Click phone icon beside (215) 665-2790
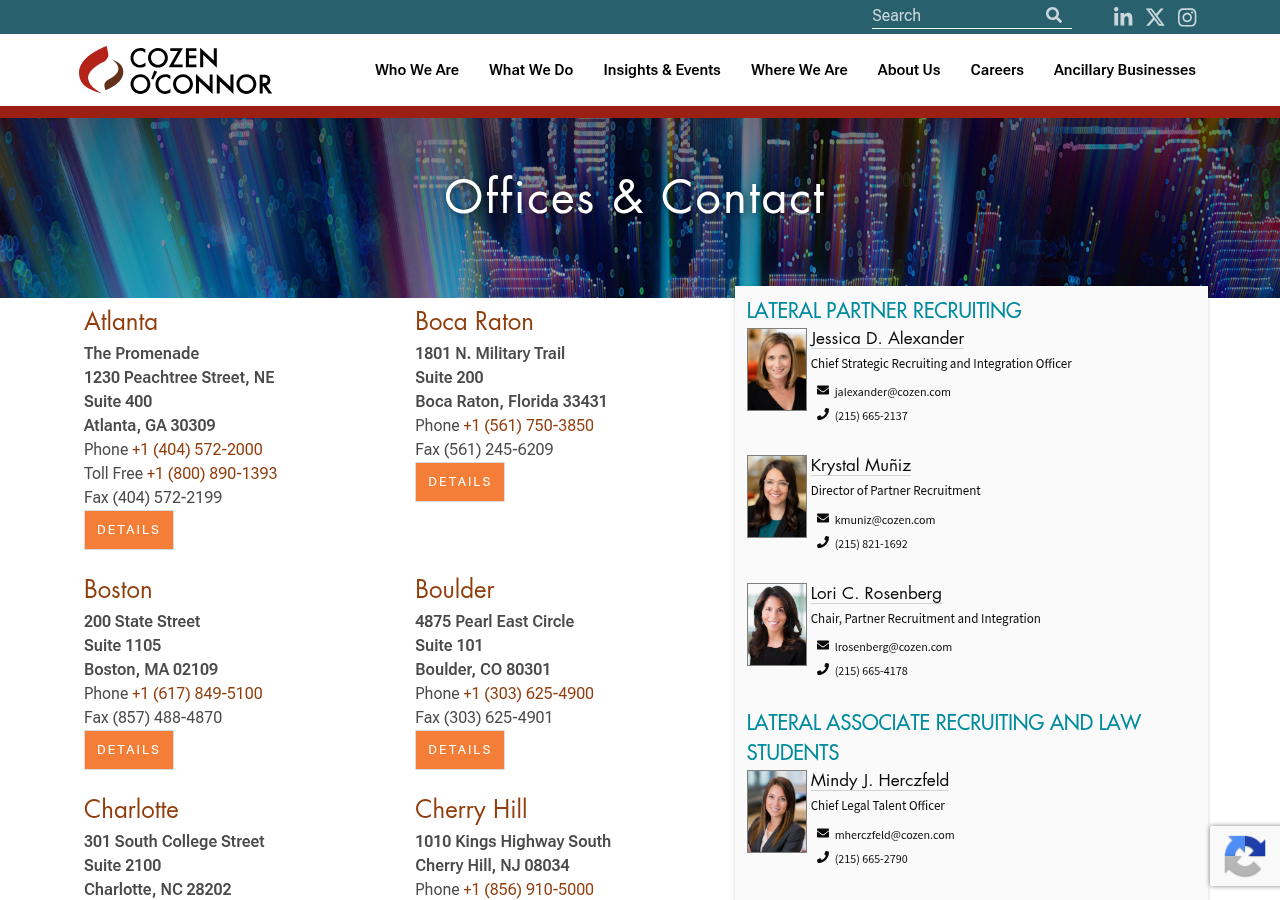 click(823, 858)
